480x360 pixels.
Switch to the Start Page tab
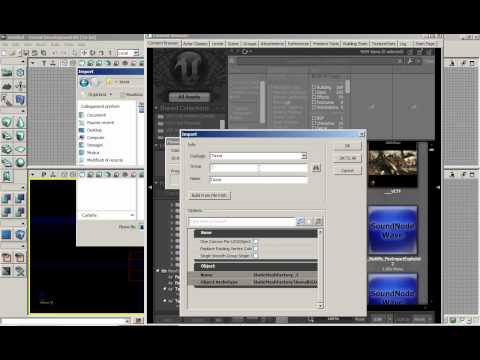425,44
